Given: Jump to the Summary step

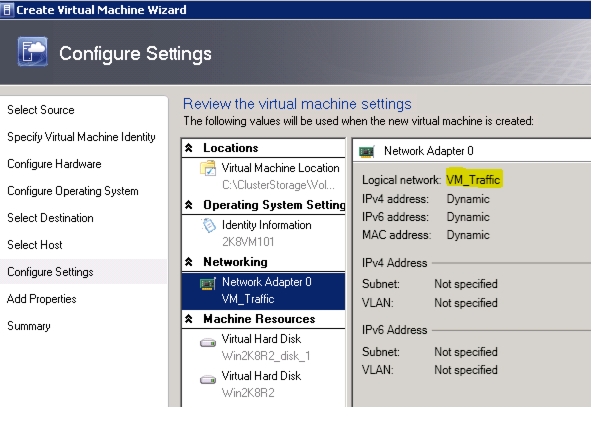Looking at the screenshot, I should coord(29,326).
